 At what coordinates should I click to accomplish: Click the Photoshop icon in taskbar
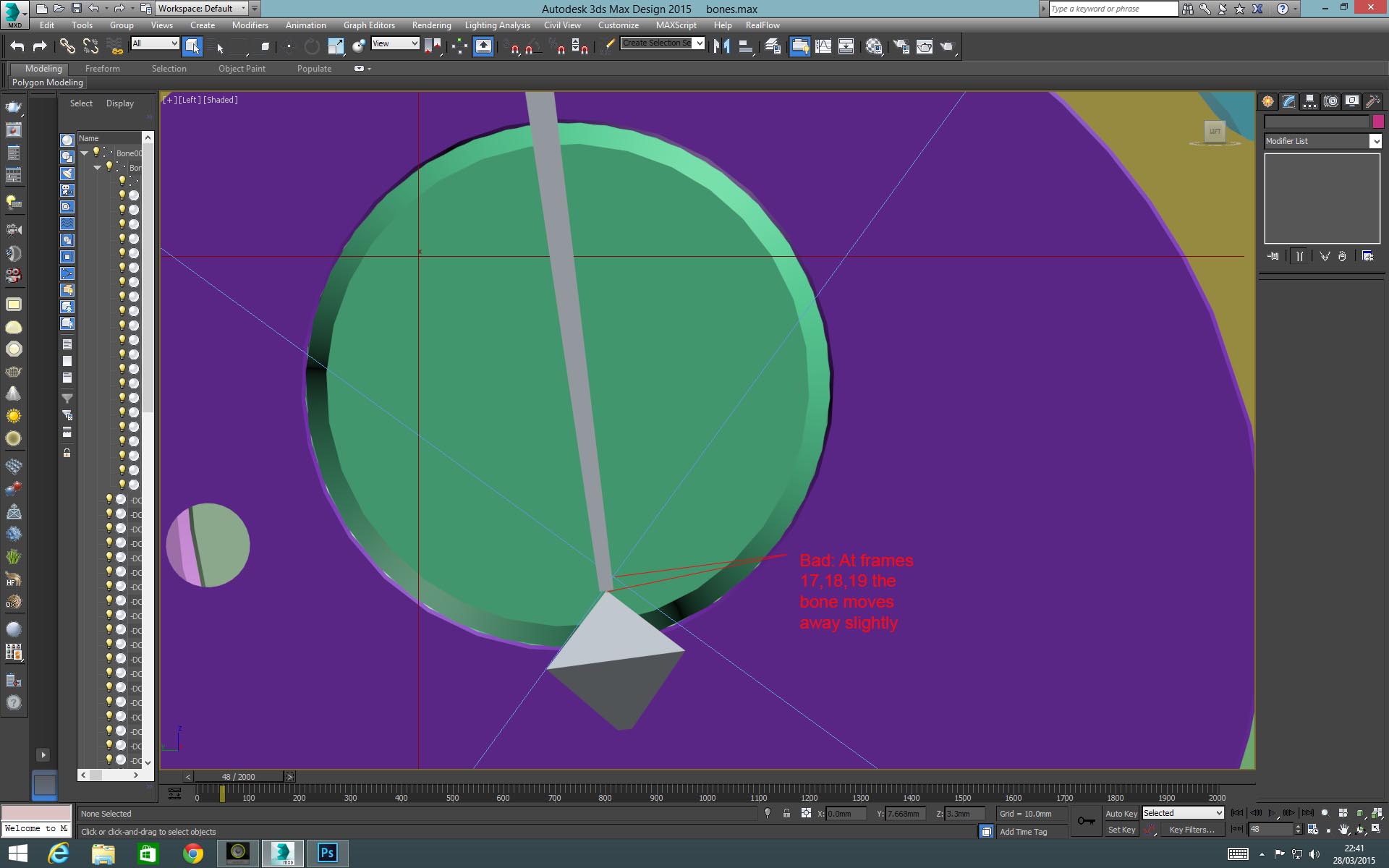point(327,854)
